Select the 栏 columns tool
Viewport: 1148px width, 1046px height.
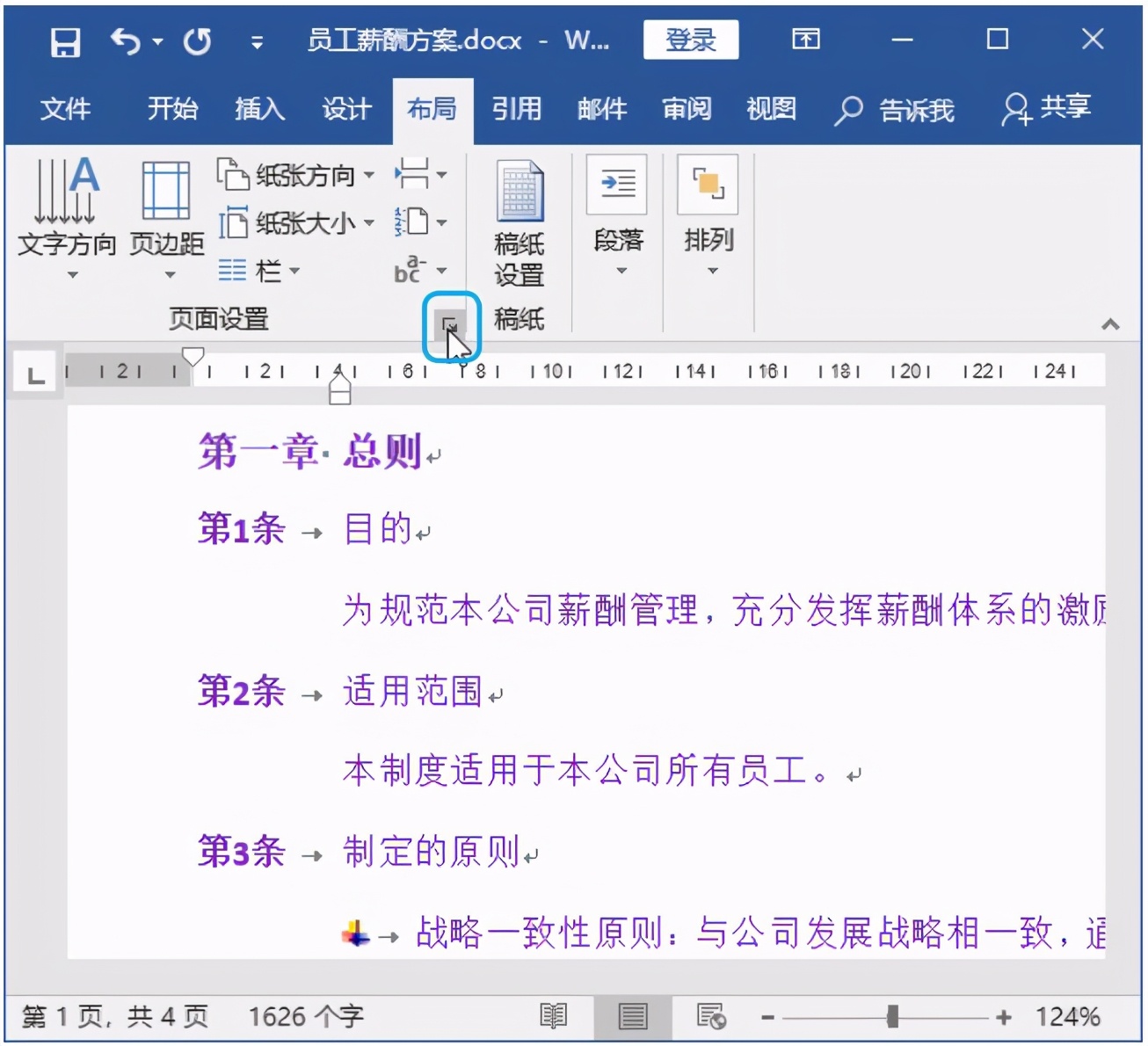click(259, 271)
